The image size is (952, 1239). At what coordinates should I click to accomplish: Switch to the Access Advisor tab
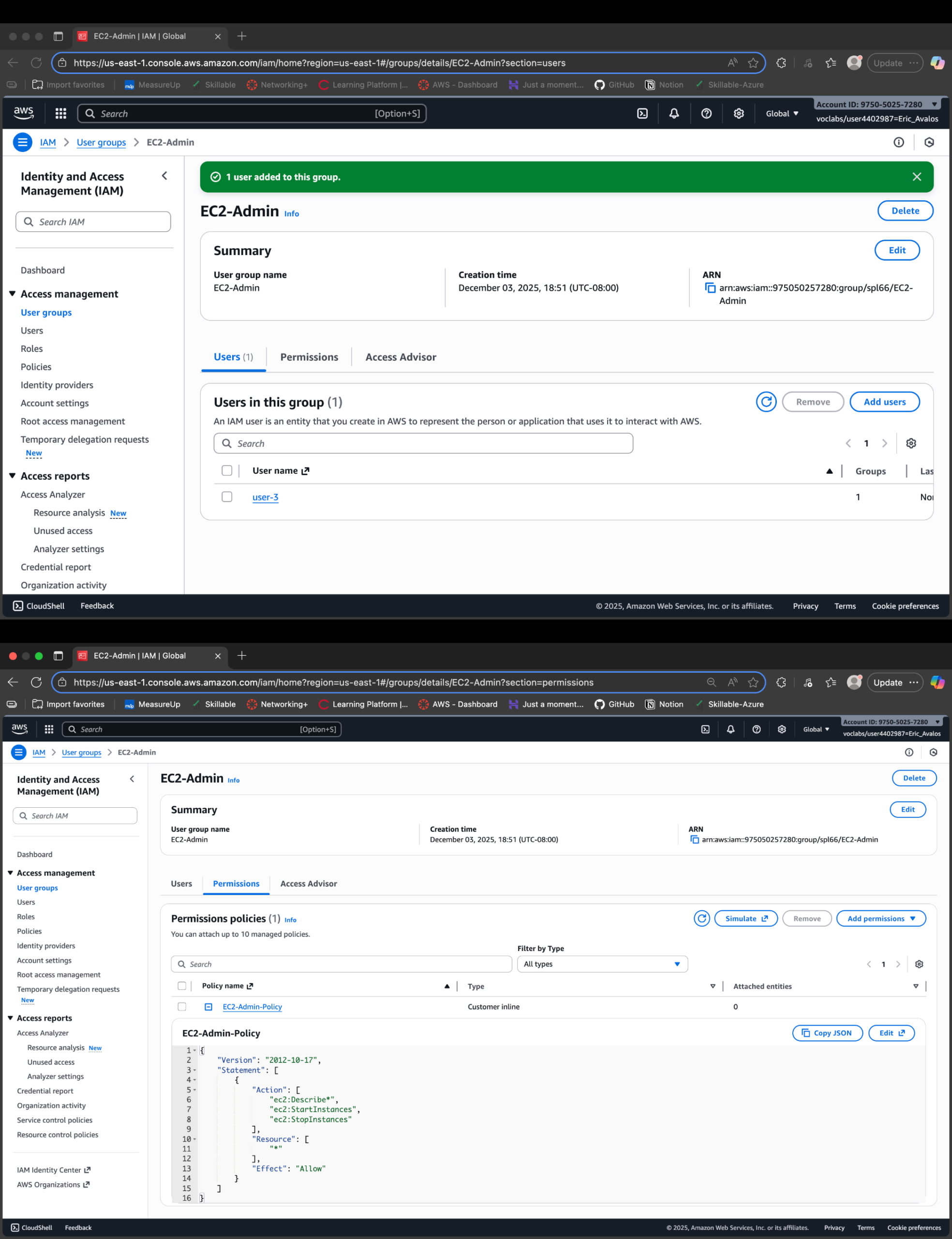coord(400,357)
